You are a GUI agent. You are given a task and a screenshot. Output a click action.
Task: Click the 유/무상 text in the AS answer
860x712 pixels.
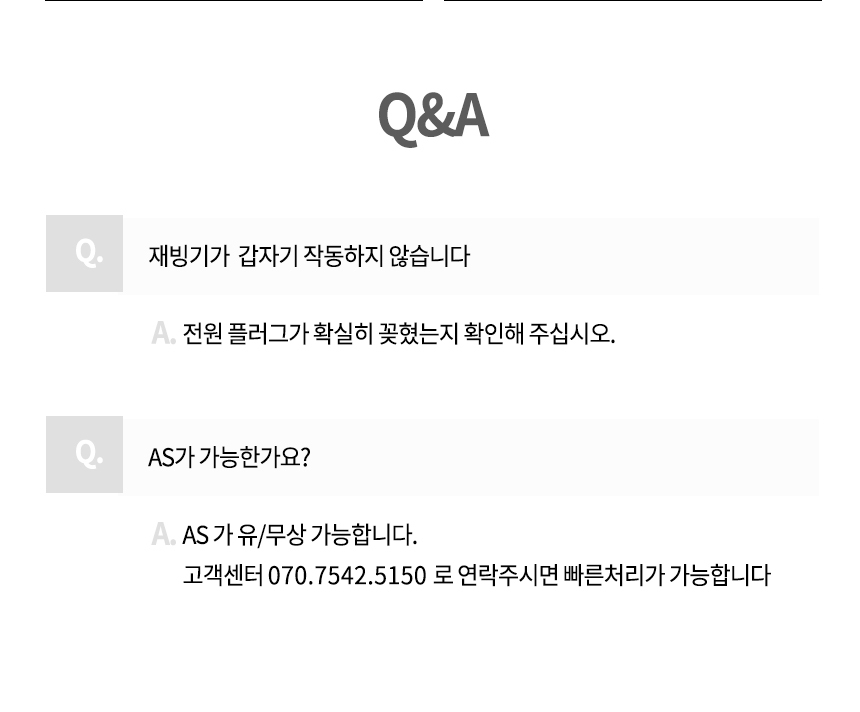tap(271, 535)
